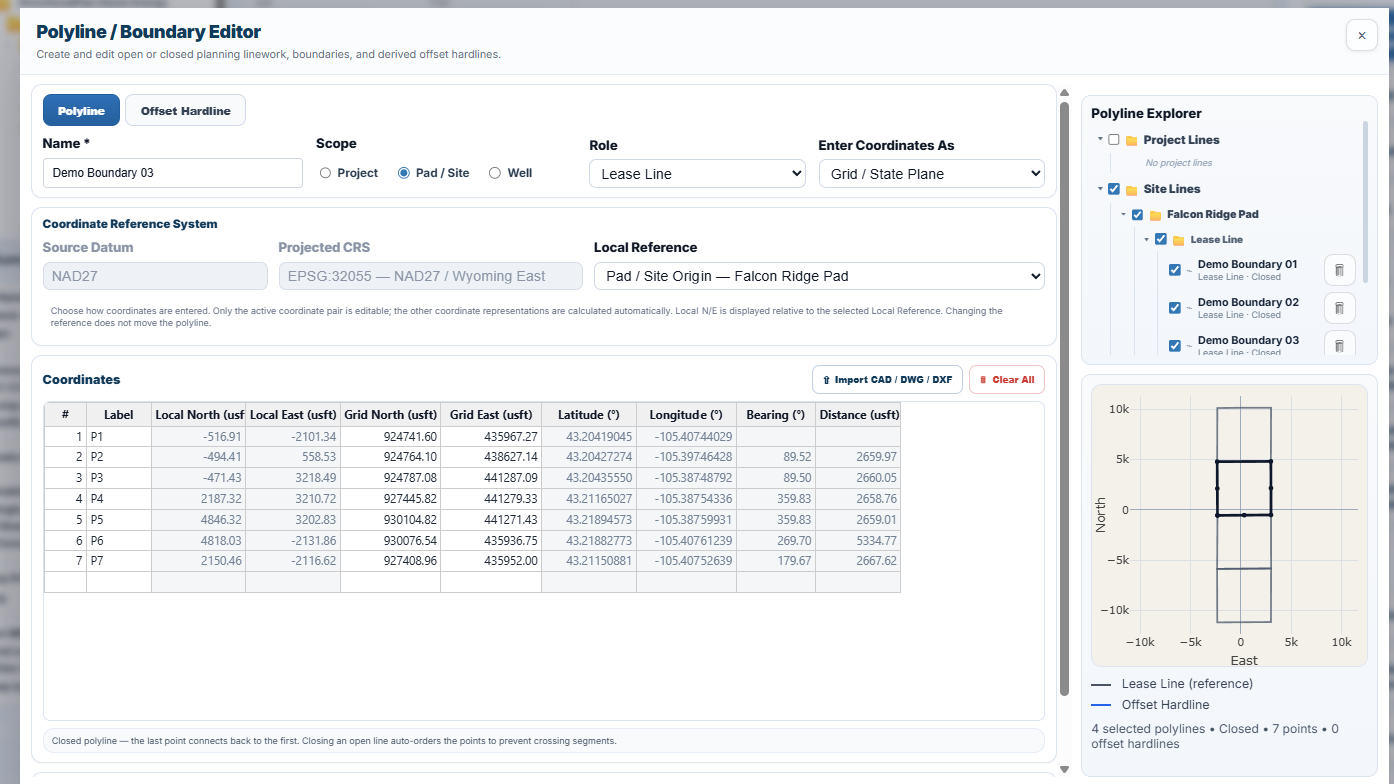Collapse the Site Lines tree node arrow

1100,189
